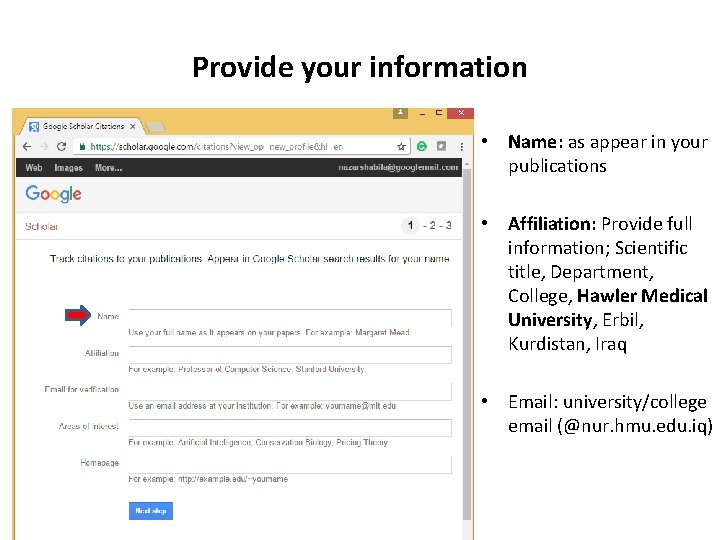Screen dimensions: 720x540
Task: Click into the Homepage field
Action: point(290,464)
